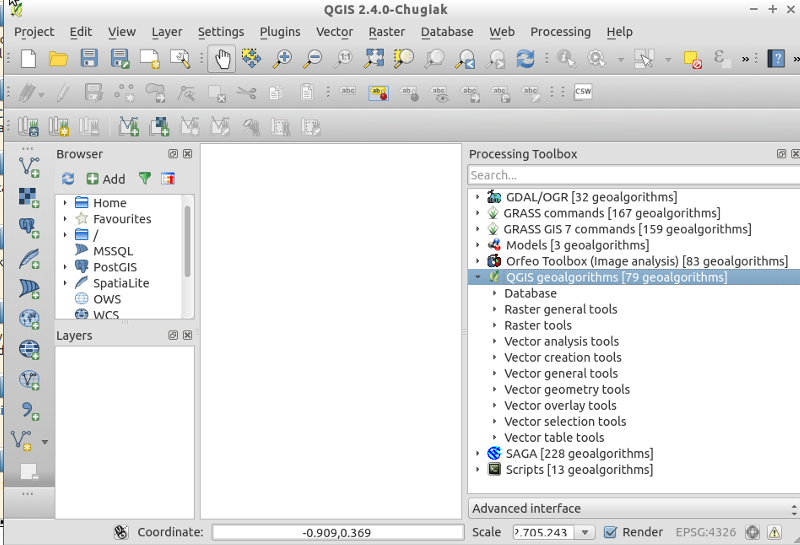Click the Browser panel vertical scrollbar
Viewport: 800px width, 545px height.
tap(187, 241)
